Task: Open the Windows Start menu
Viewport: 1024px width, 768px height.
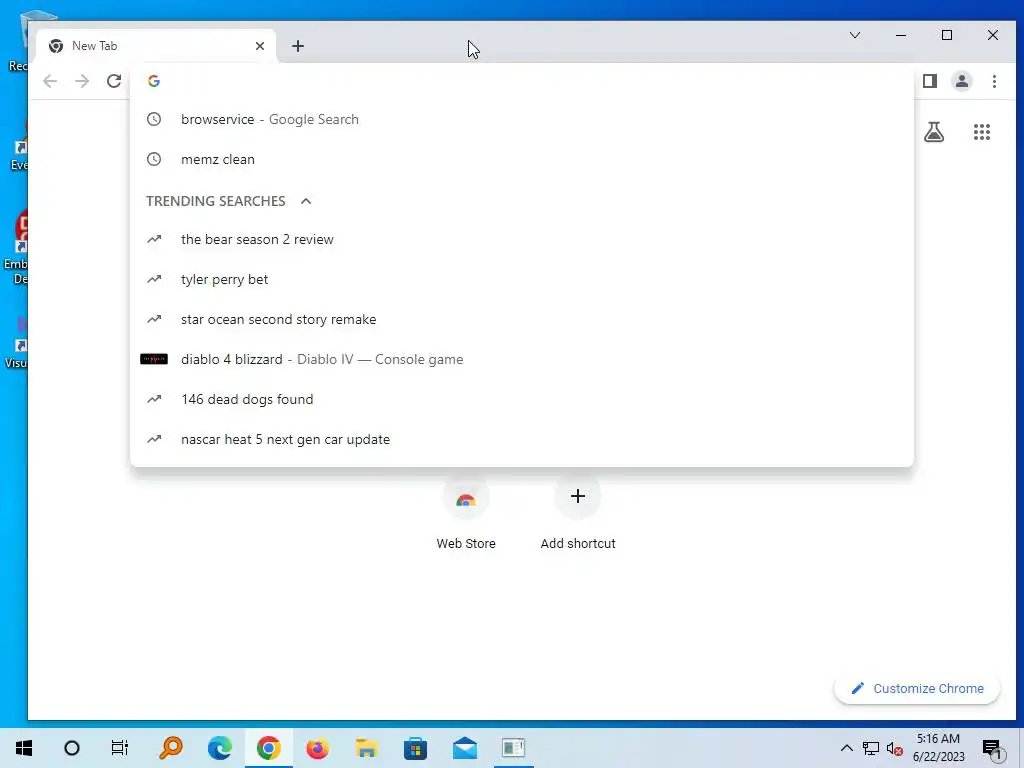Action: (x=24, y=748)
